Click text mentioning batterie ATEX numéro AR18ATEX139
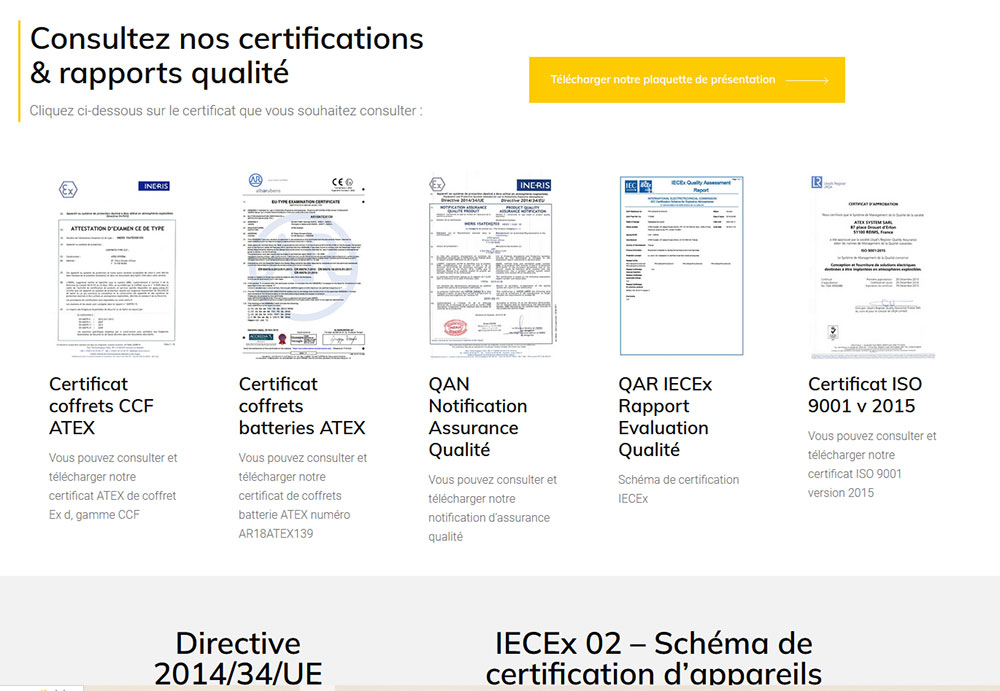This screenshot has width=1000, height=691. (x=303, y=495)
